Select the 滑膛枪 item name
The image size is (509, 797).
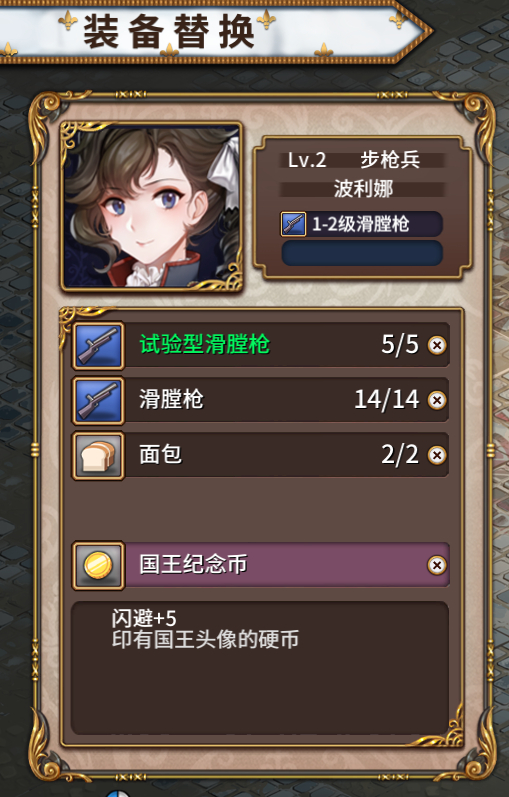pyautogui.click(x=171, y=400)
